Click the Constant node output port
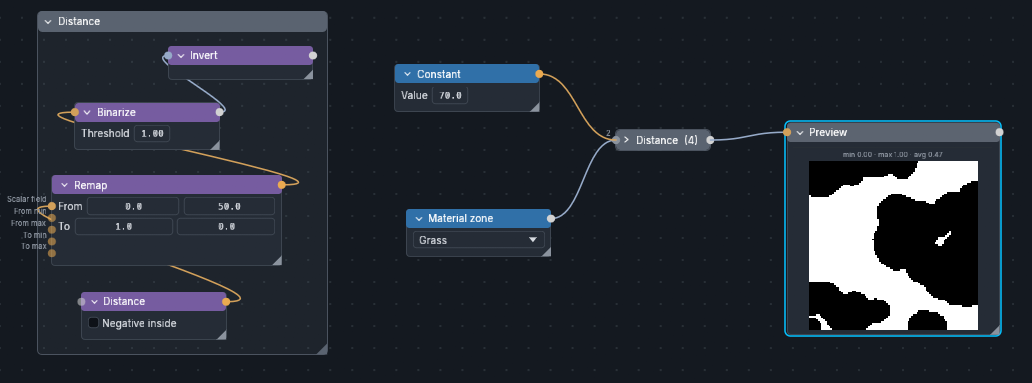 [x=539, y=74]
